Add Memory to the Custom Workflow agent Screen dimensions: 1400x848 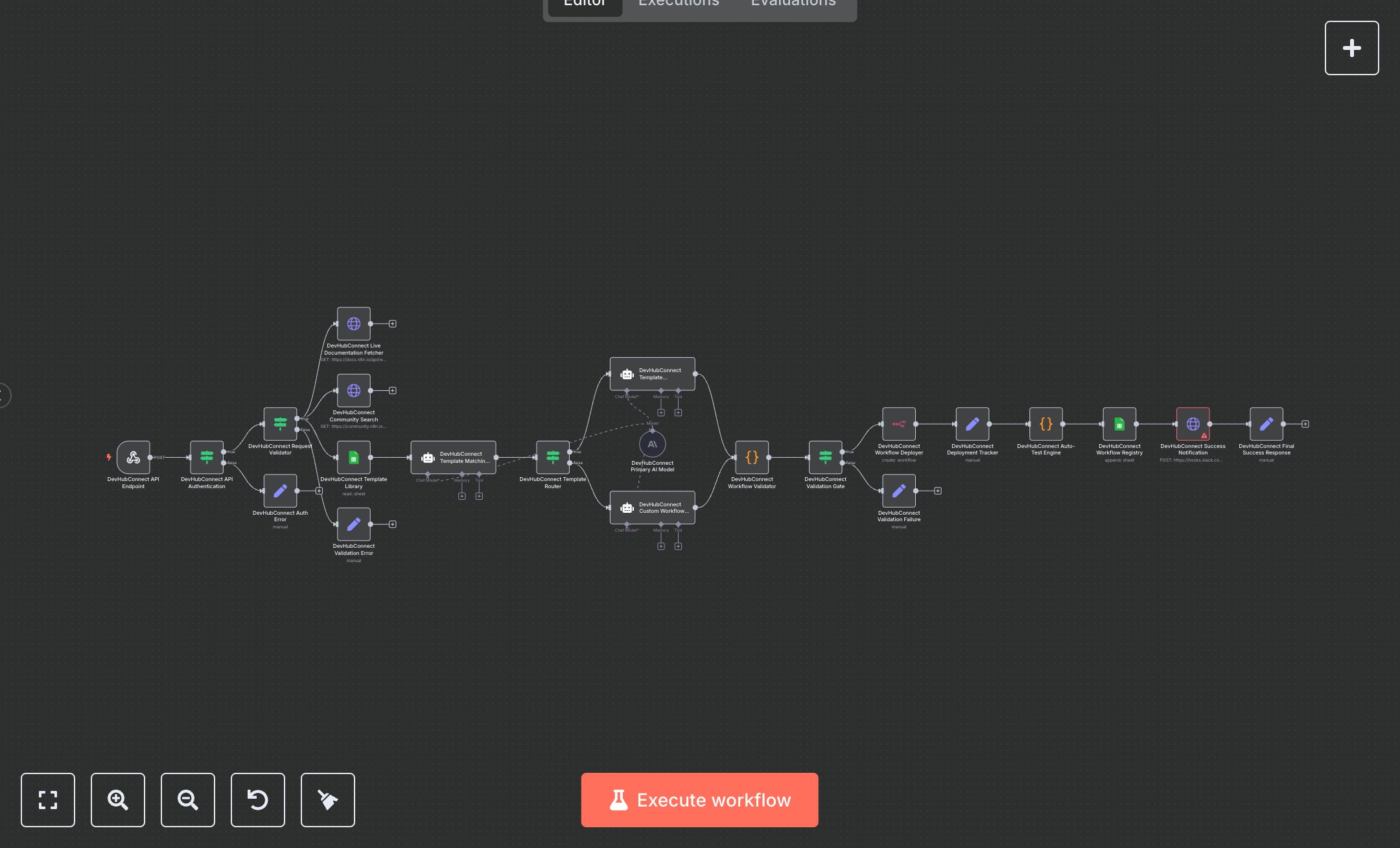[661, 547]
